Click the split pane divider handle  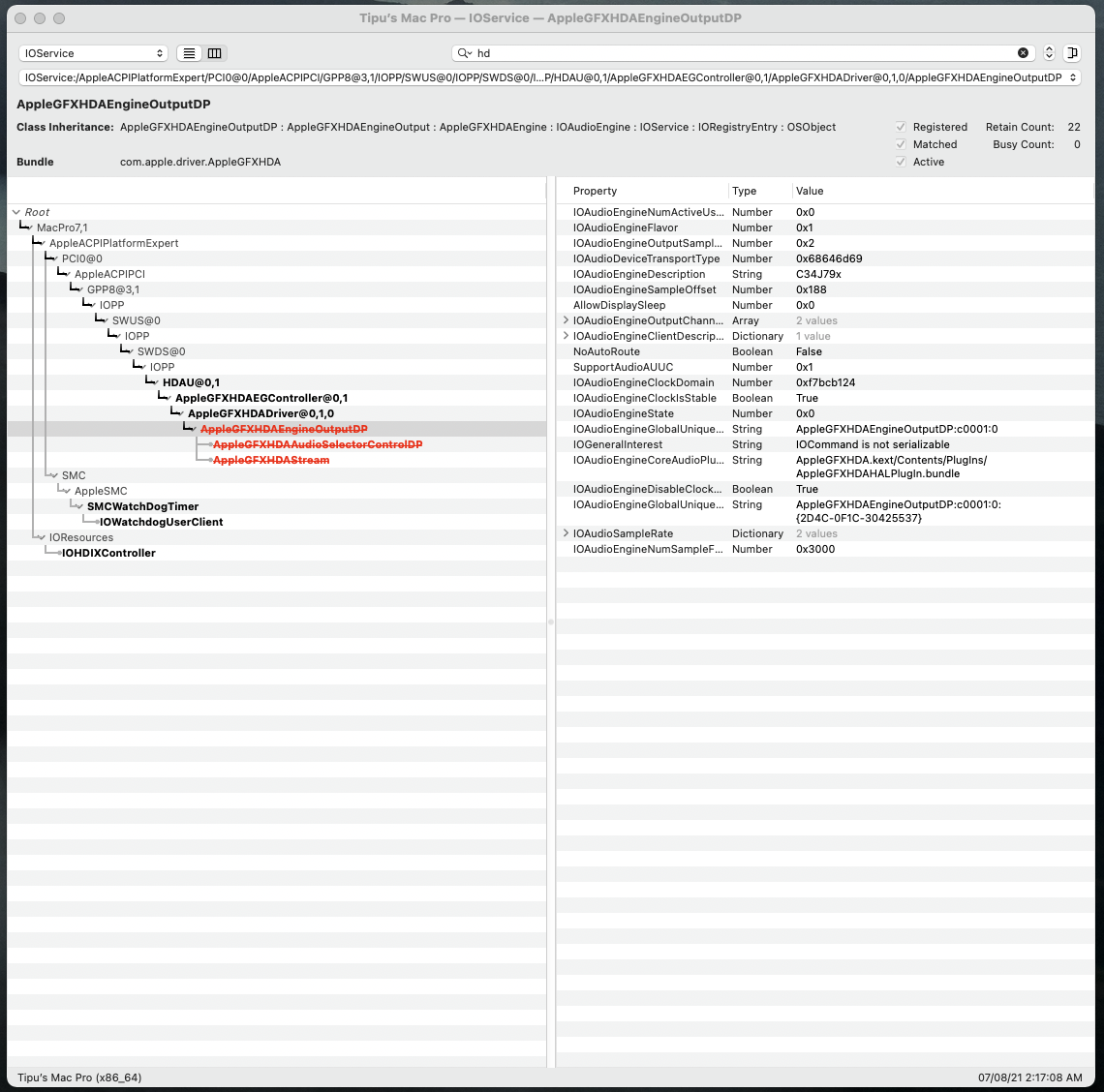tap(551, 622)
